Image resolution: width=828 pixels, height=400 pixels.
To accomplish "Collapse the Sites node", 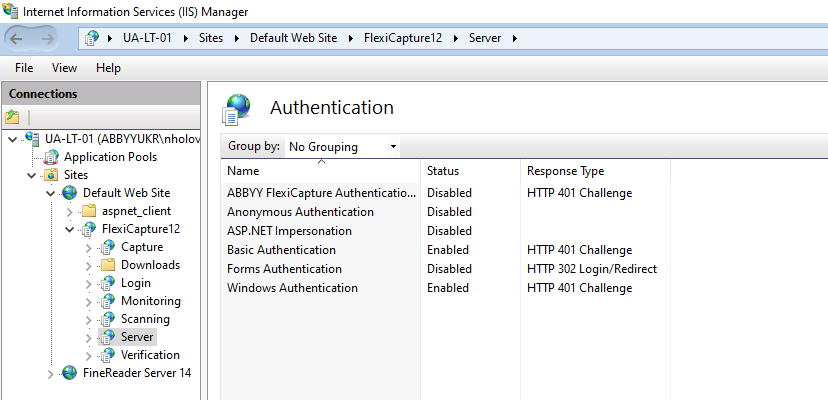I will click(x=32, y=175).
